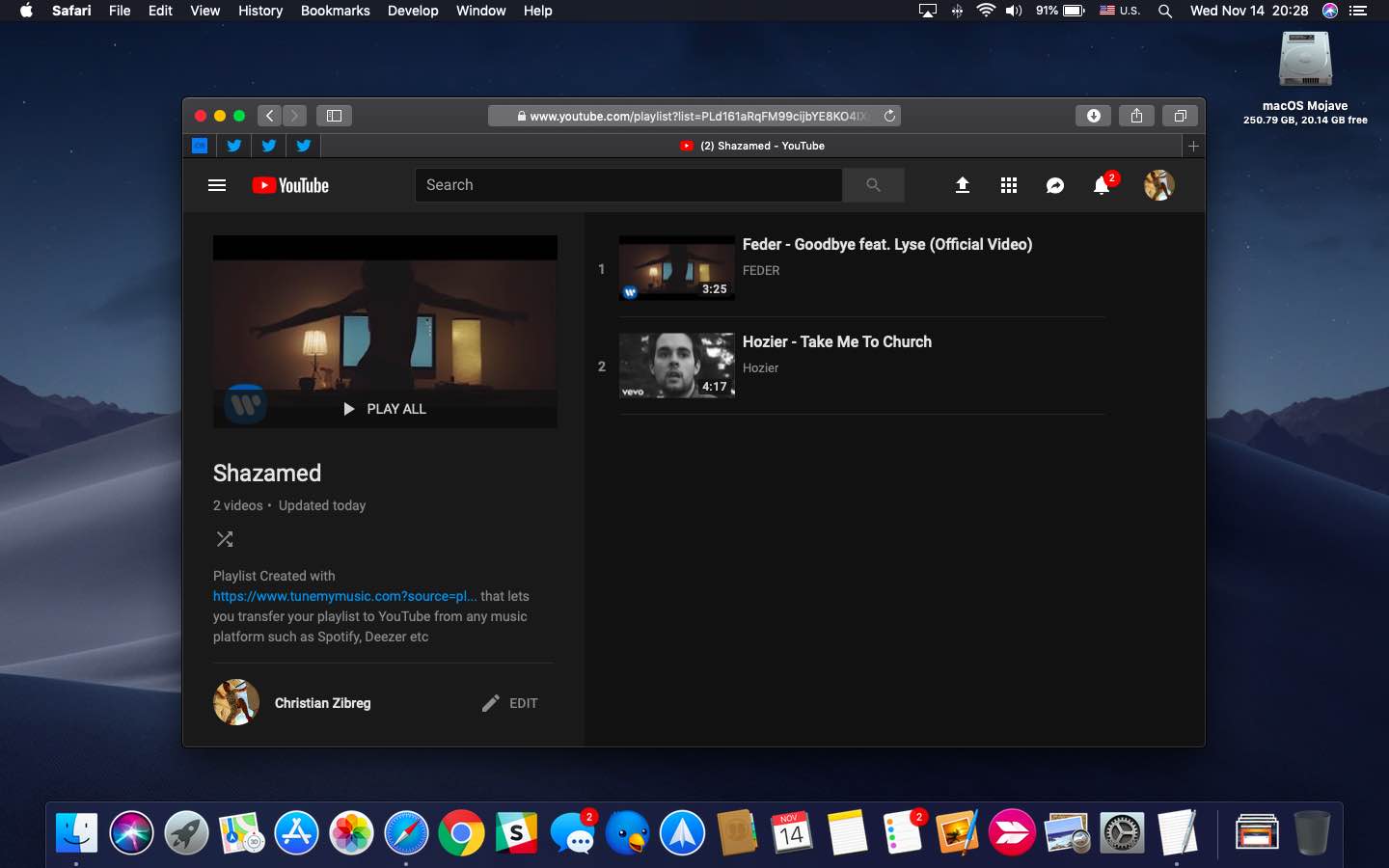Viewport: 1389px width, 868px height.
Task: Open Spotlight search magnifier in menu bar
Action: [x=1165, y=11]
